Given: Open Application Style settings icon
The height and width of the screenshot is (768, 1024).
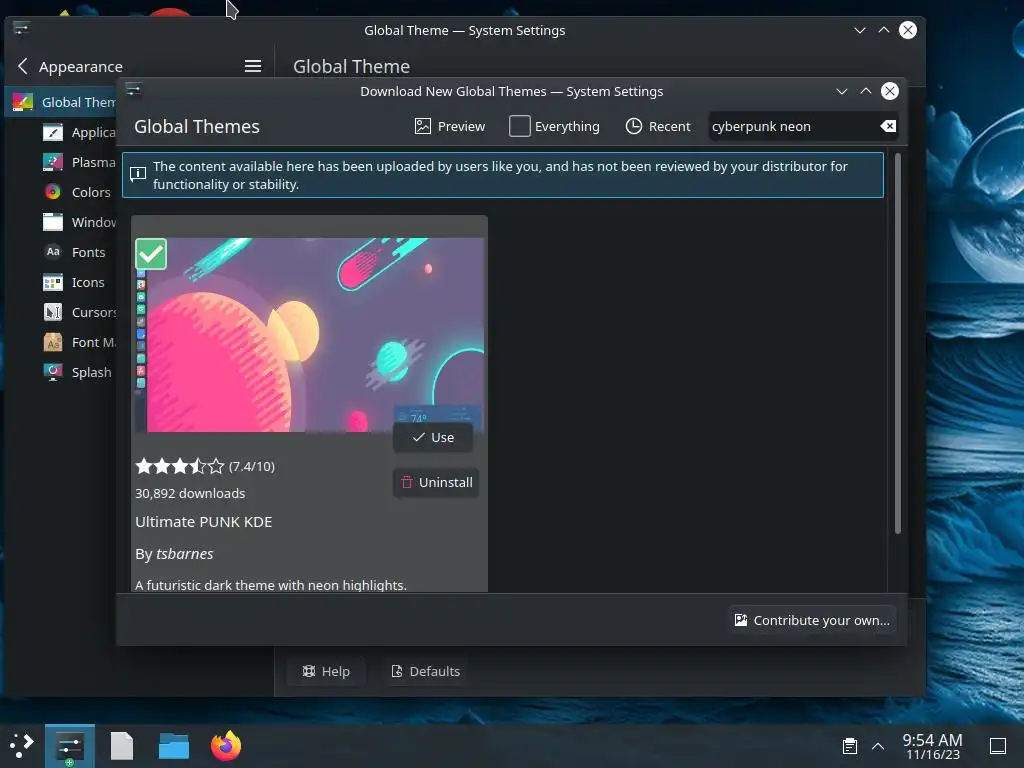Looking at the screenshot, I should [x=53, y=132].
